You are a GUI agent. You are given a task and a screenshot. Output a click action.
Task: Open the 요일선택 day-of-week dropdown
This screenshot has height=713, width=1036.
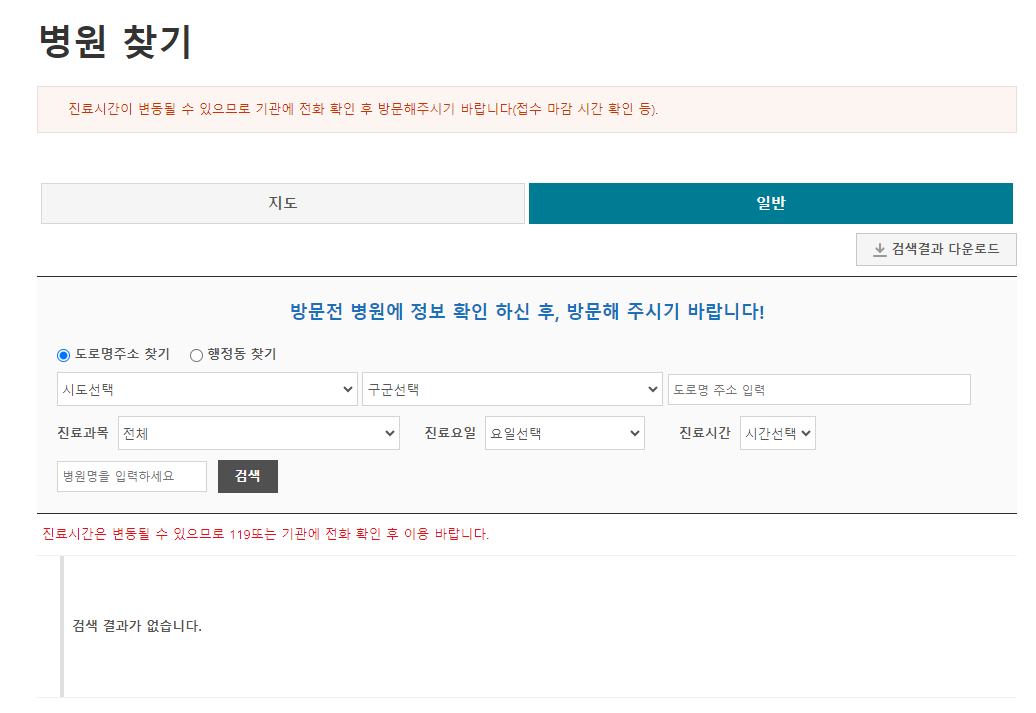pos(564,433)
